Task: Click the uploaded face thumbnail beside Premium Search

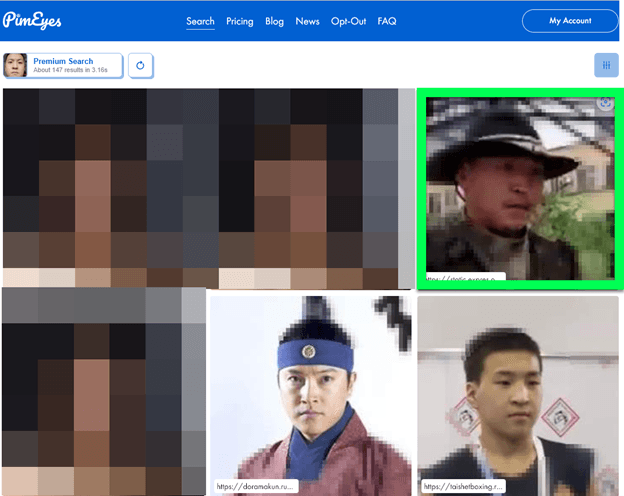Action: pyautogui.click(x=15, y=66)
